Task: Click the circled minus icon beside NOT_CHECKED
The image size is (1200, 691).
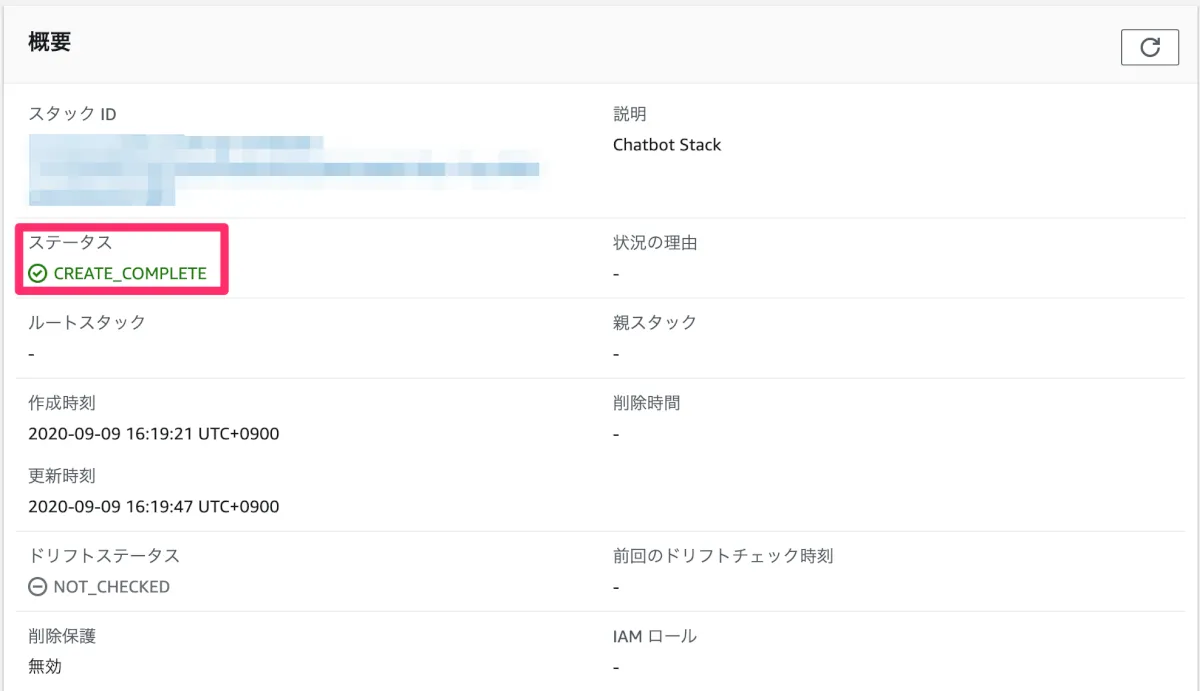Action: click(38, 587)
